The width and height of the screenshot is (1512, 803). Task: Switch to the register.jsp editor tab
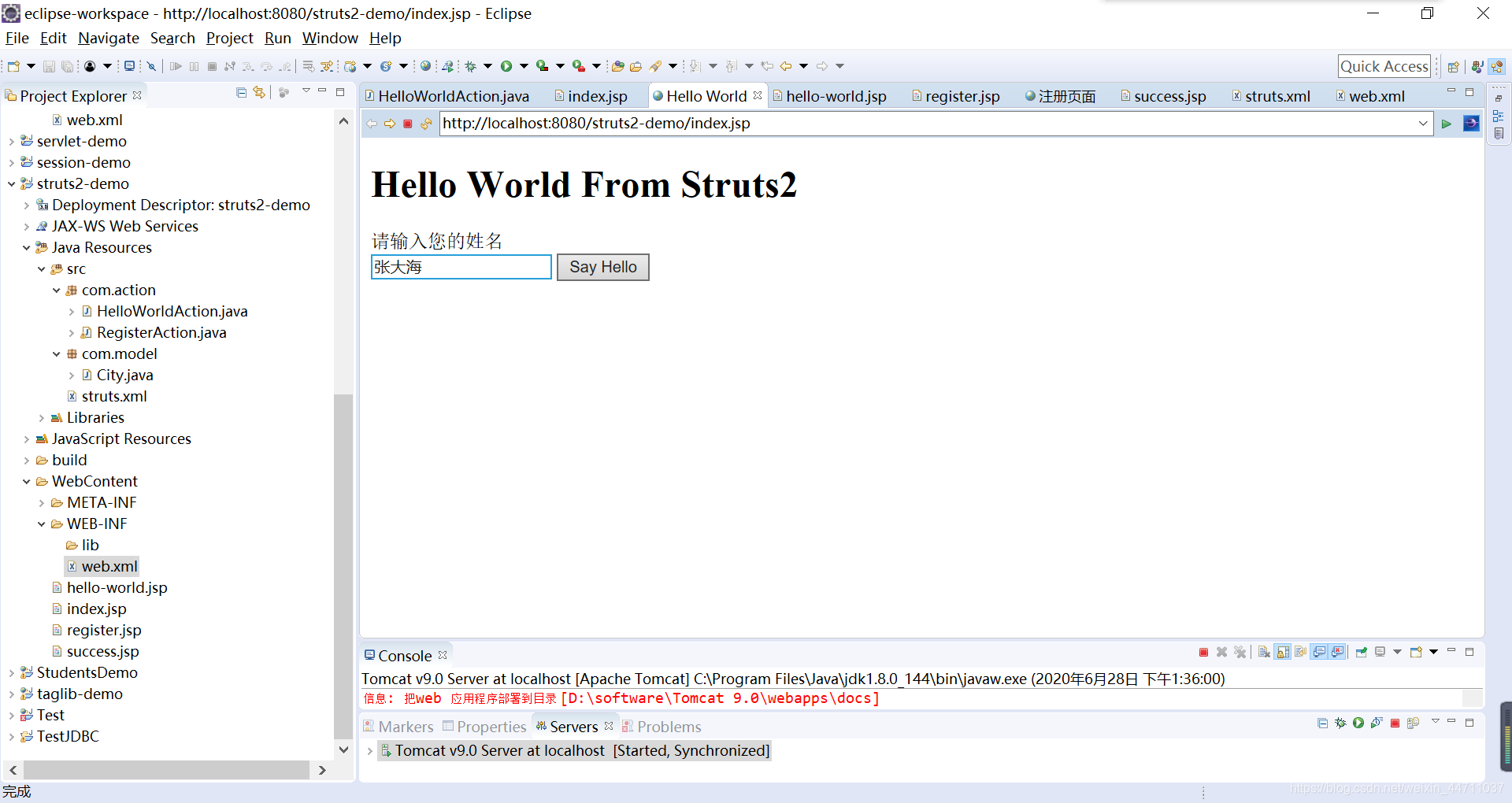pyautogui.click(x=962, y=95)
